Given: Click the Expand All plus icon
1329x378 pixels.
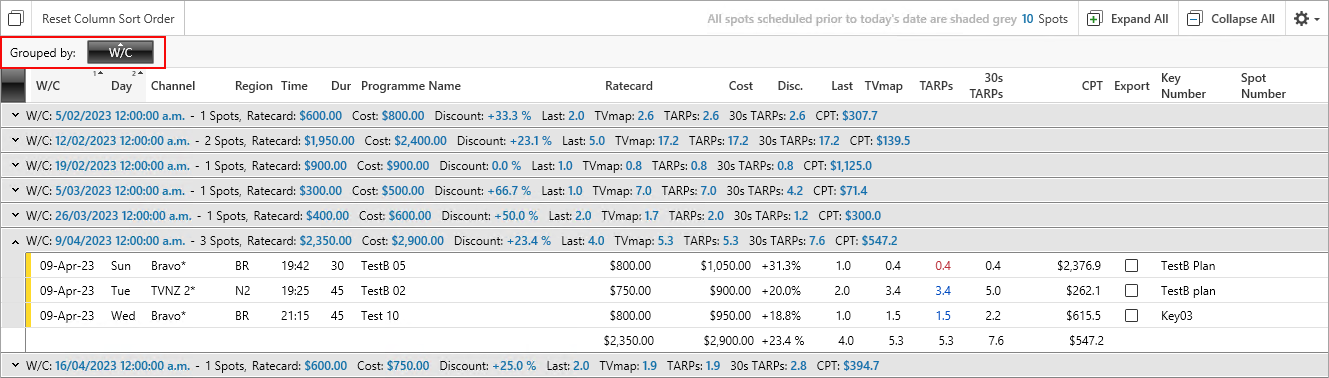Looking at the screenshot, I should click(x=1095, y=18).
